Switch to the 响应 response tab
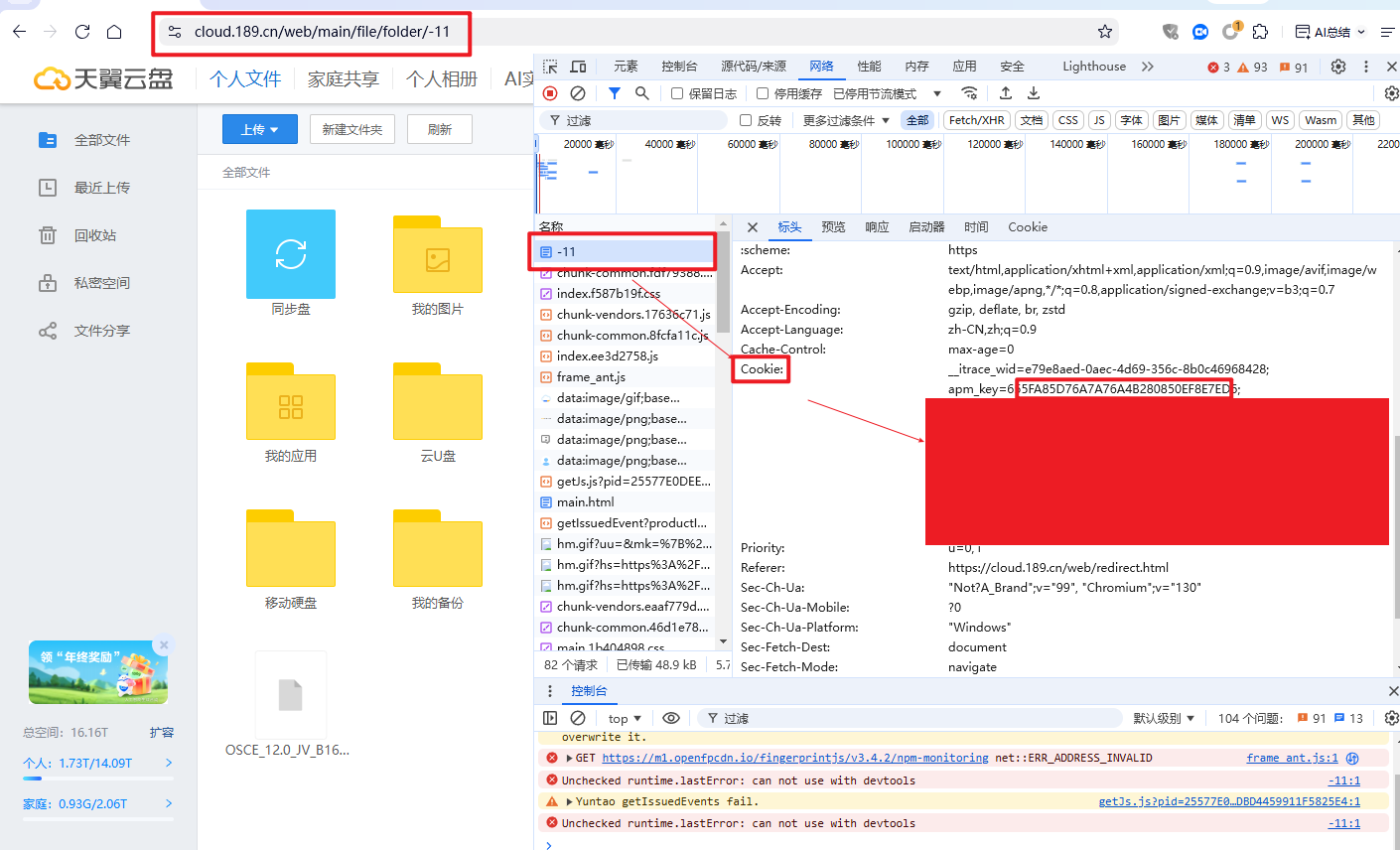This screenshot has width=1400, height=850. coord(877,227)
